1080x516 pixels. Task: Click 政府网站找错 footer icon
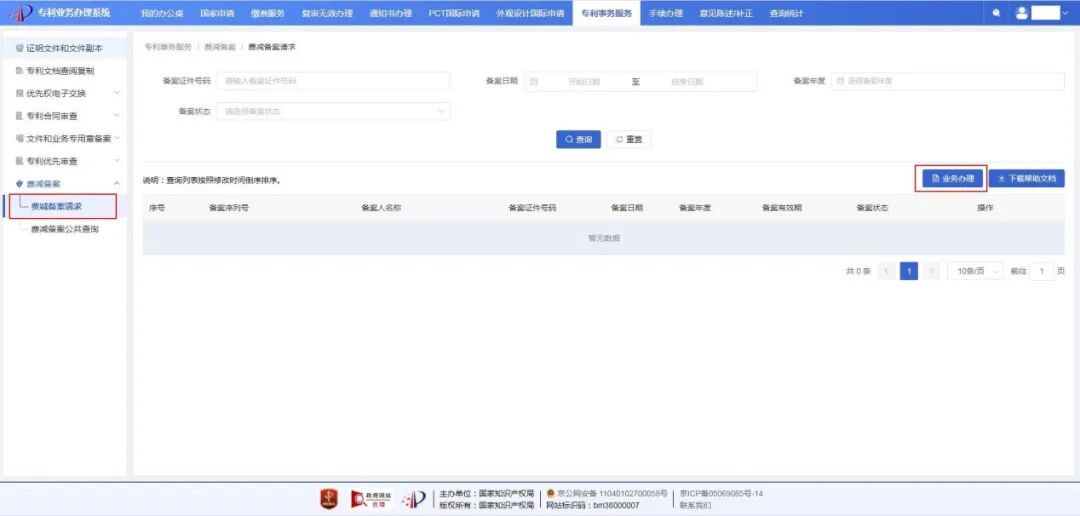click(x=371, y=499)
